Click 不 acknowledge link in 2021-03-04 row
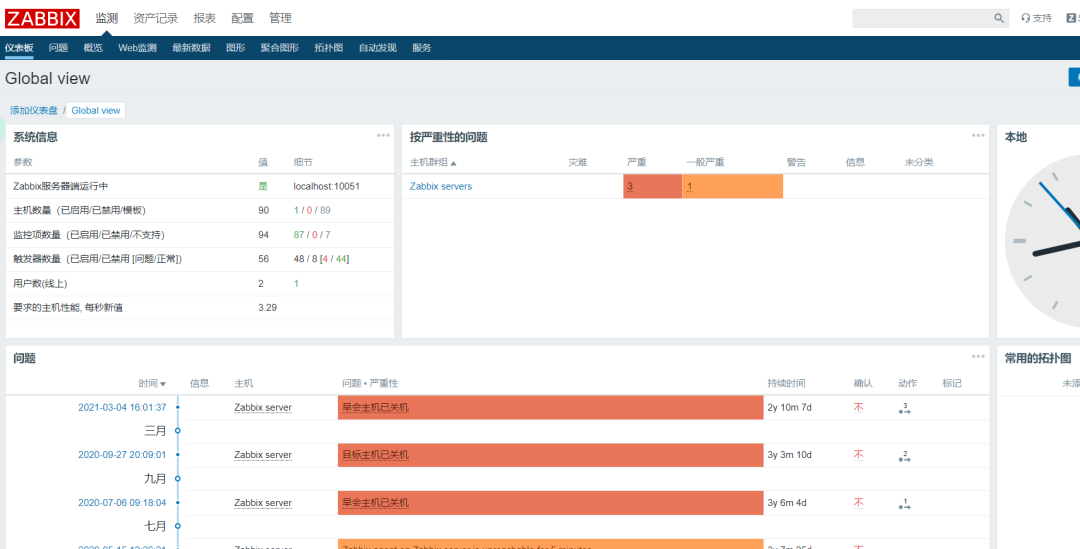 point(858,407)
